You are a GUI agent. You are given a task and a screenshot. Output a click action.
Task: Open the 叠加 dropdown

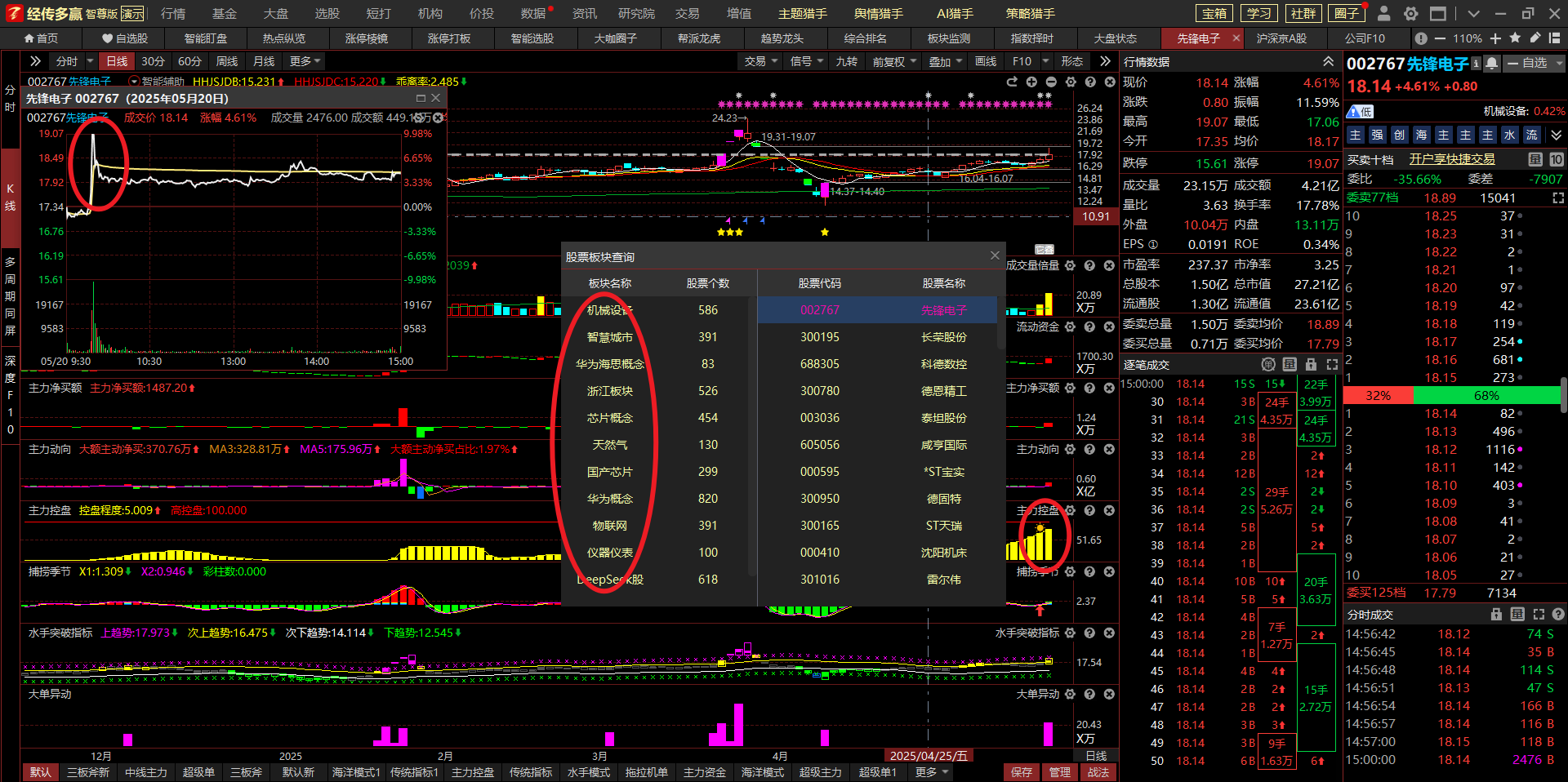pos(946,61)
